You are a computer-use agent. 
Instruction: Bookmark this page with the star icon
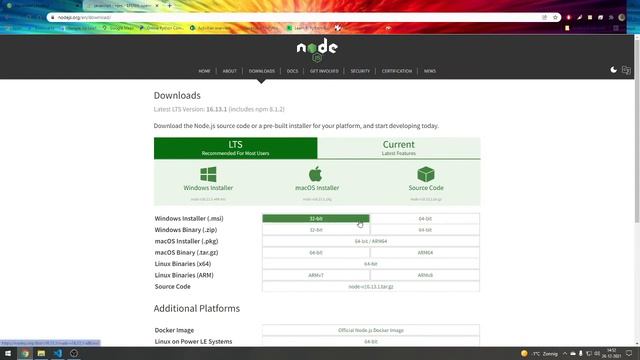(555, 18)
